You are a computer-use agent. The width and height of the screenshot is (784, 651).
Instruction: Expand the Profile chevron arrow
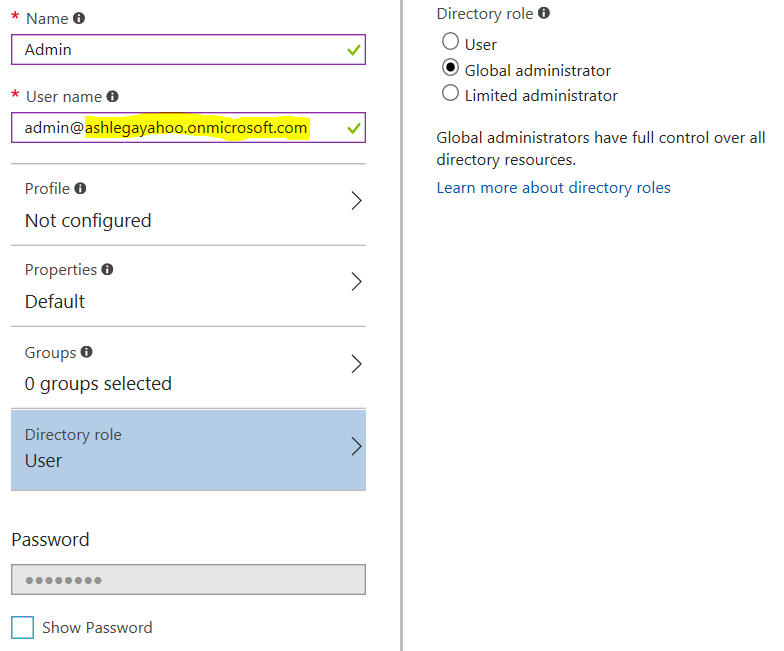pos(356,200)
